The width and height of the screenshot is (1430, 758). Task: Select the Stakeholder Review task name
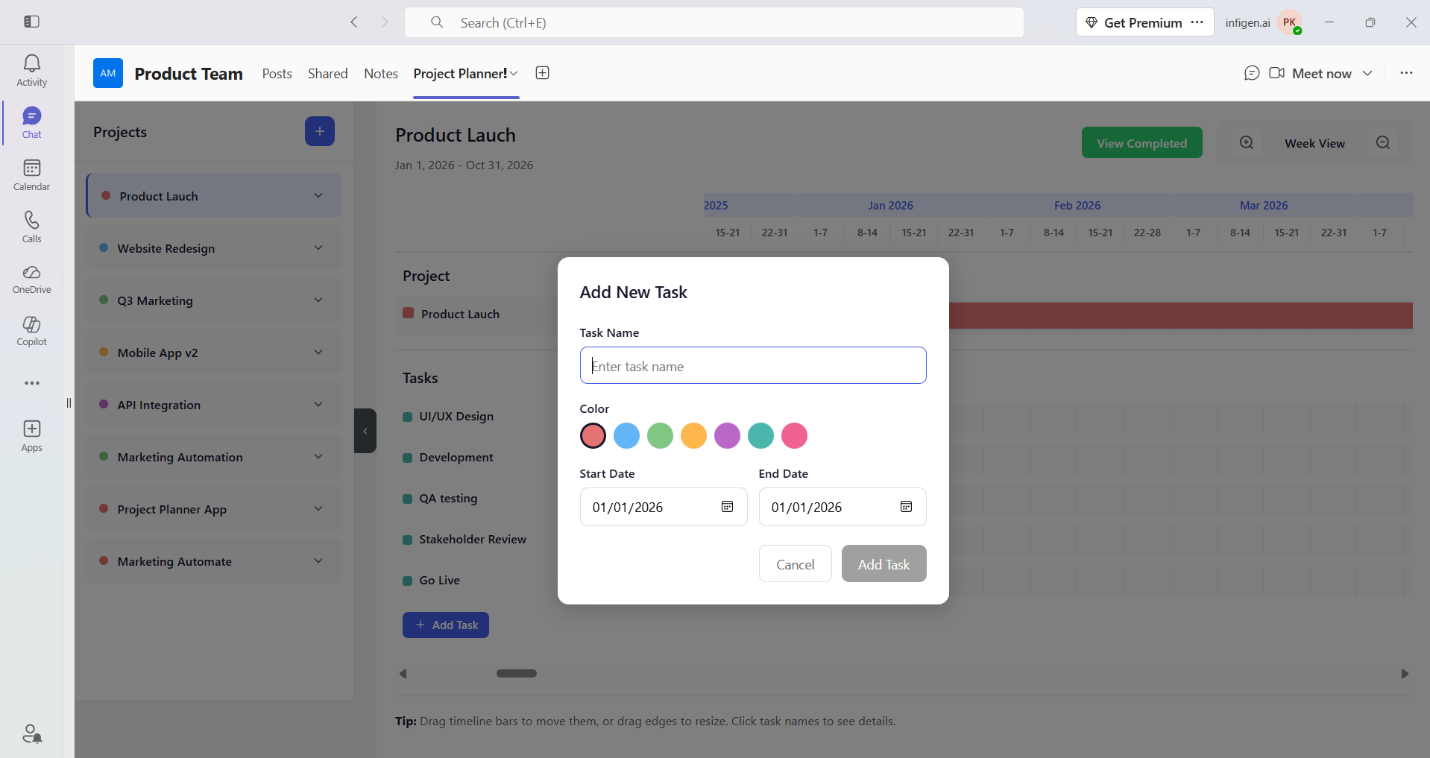tap(473, 539)
